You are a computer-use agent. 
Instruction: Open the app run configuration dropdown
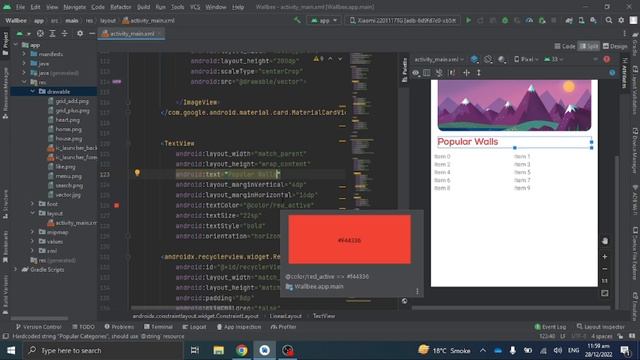[324, 20]
